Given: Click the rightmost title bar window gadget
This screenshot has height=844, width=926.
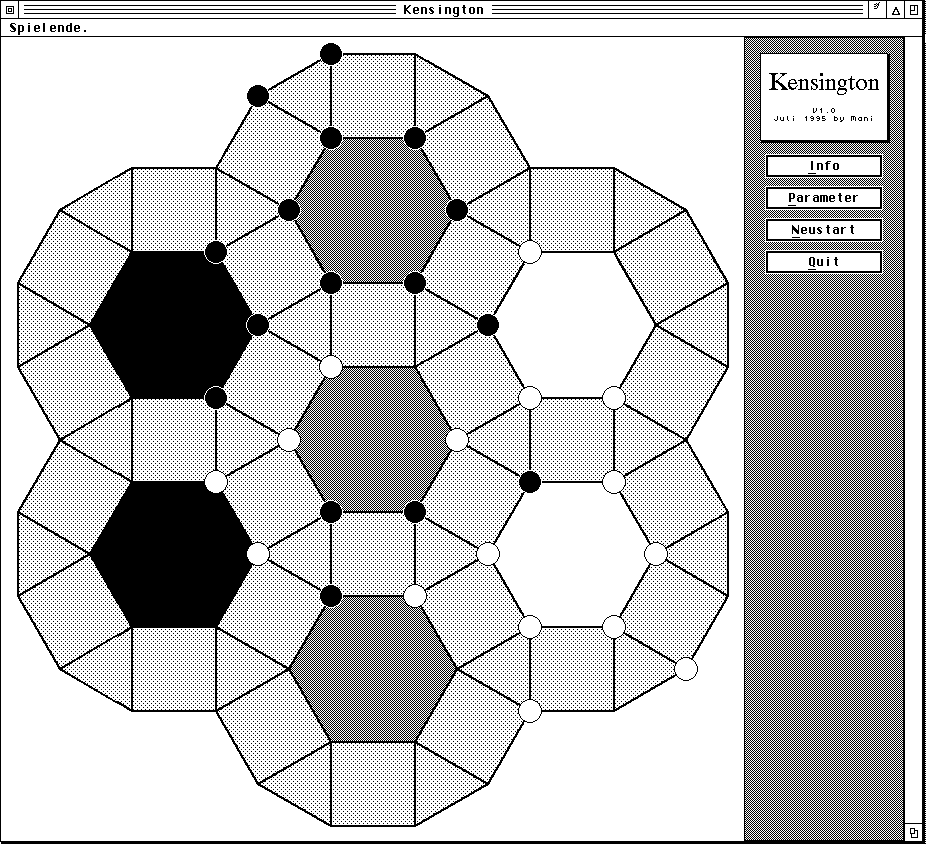Looking at the screenshot, I should (914, 9).
